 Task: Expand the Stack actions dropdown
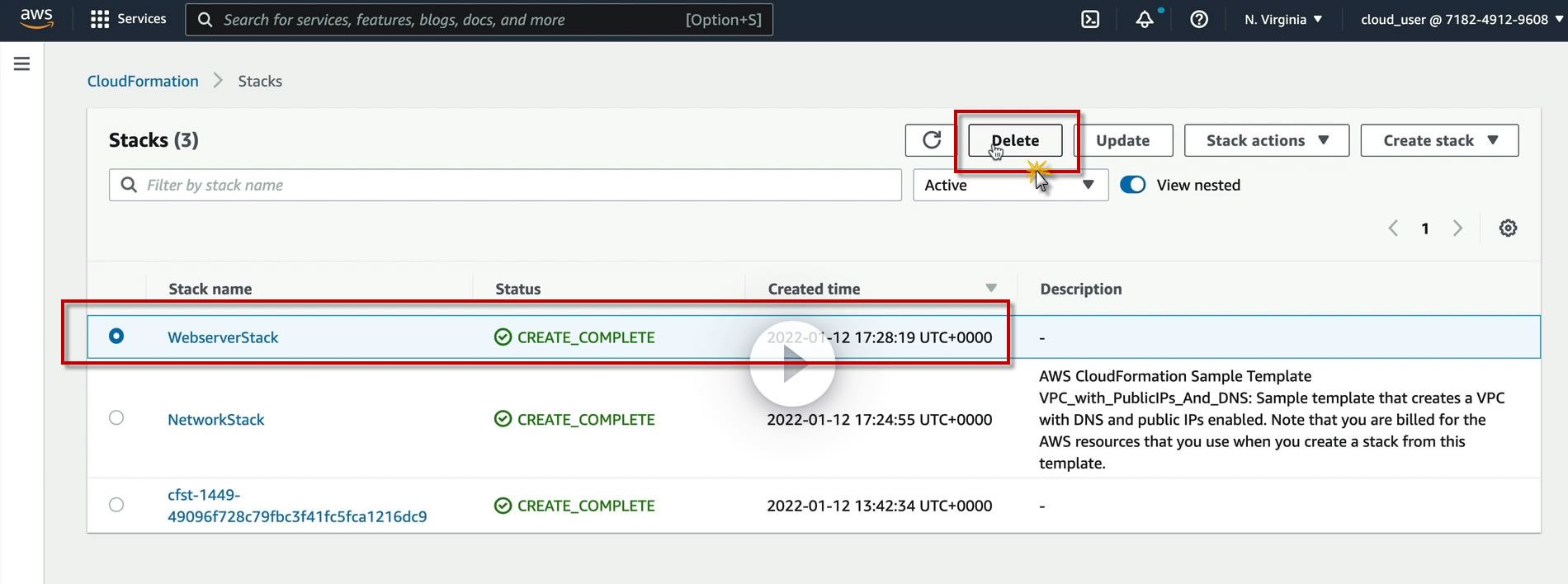tap(1266, 140)
